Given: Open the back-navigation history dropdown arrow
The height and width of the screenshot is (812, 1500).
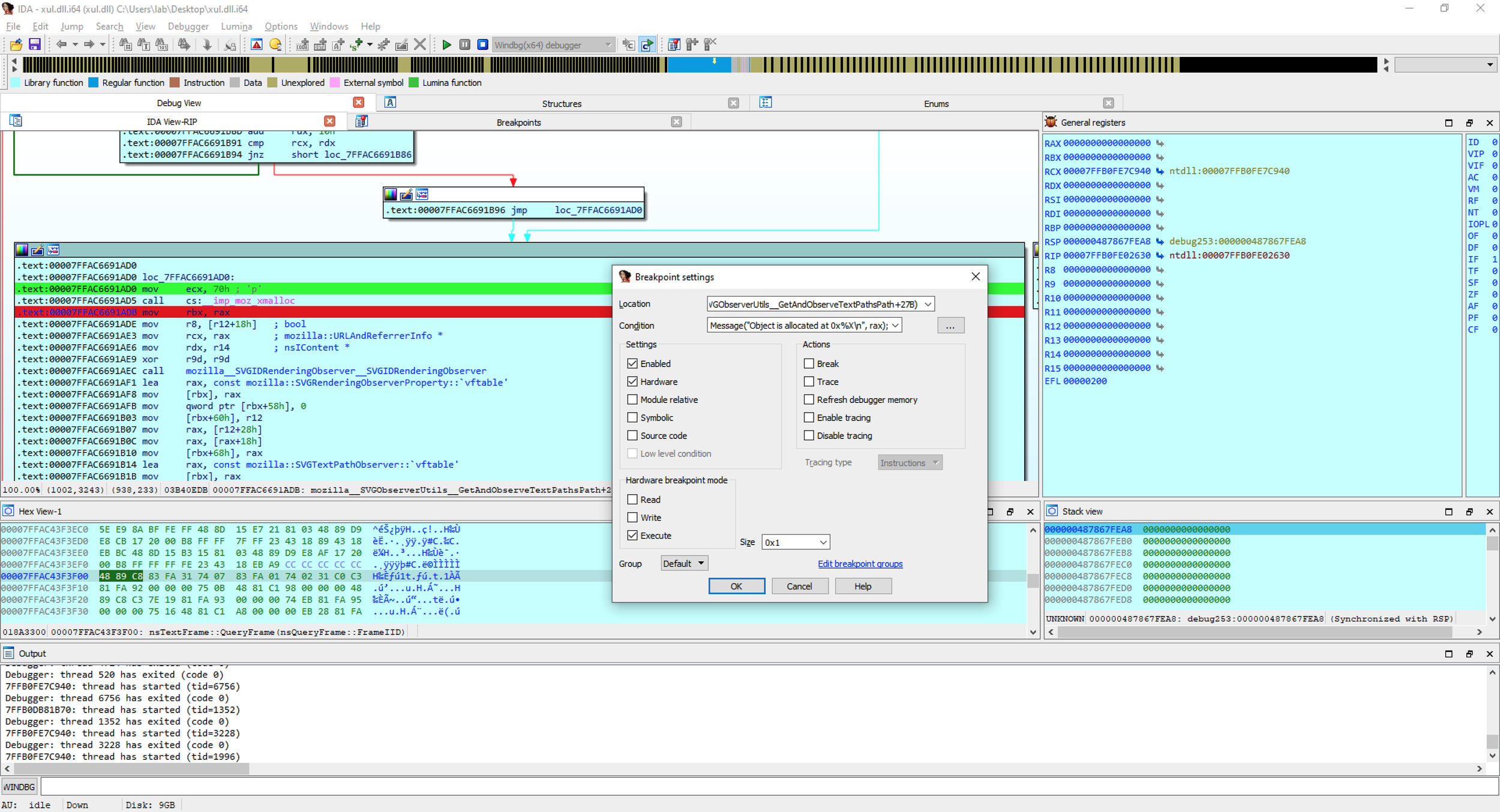Looking at the screenshot, I should (75, 44).
